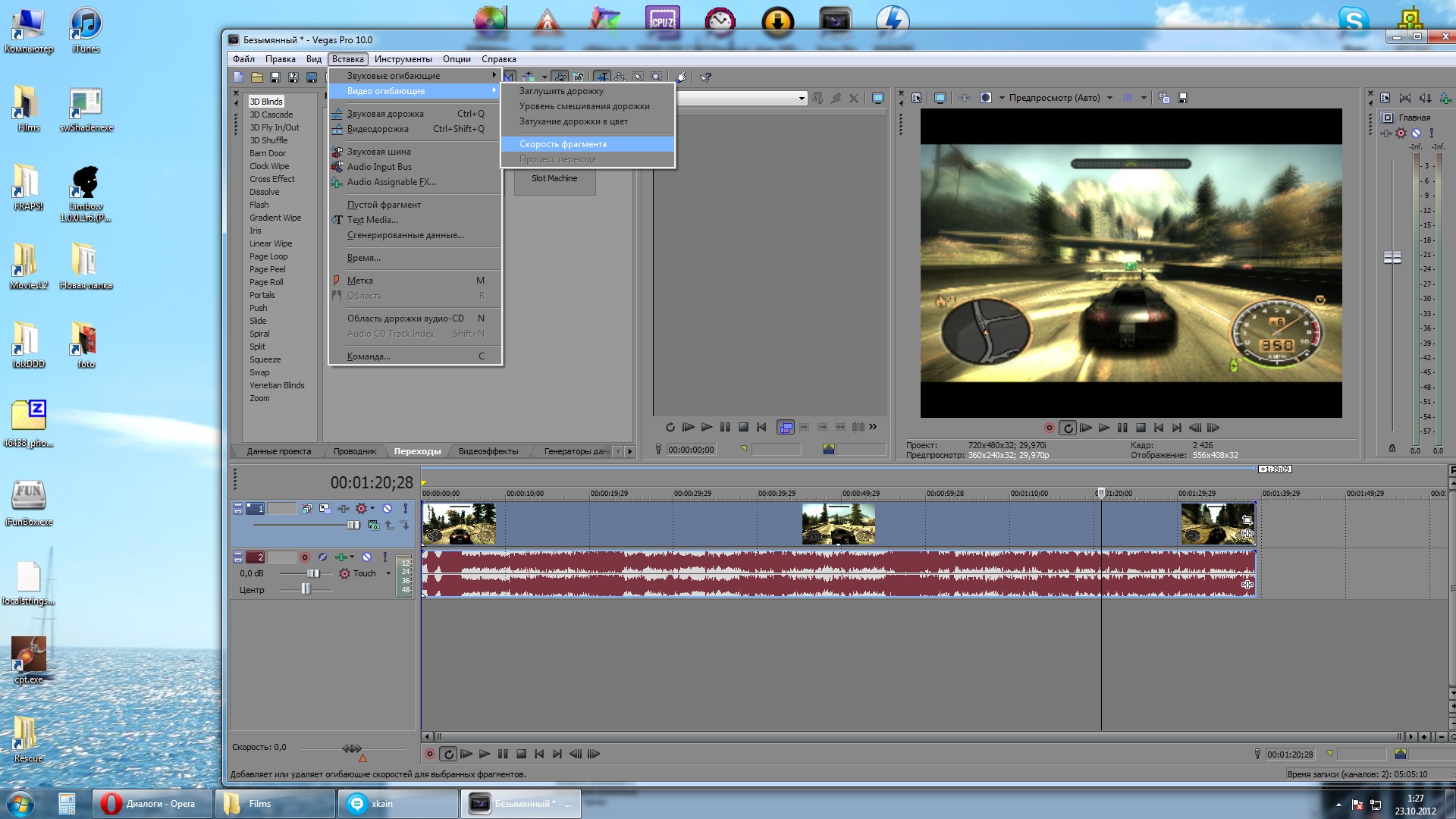Image resolution: width=1456 pixels, height=819 pixels.
Task: Open video track 1 track motion
Action: [325, 509]
